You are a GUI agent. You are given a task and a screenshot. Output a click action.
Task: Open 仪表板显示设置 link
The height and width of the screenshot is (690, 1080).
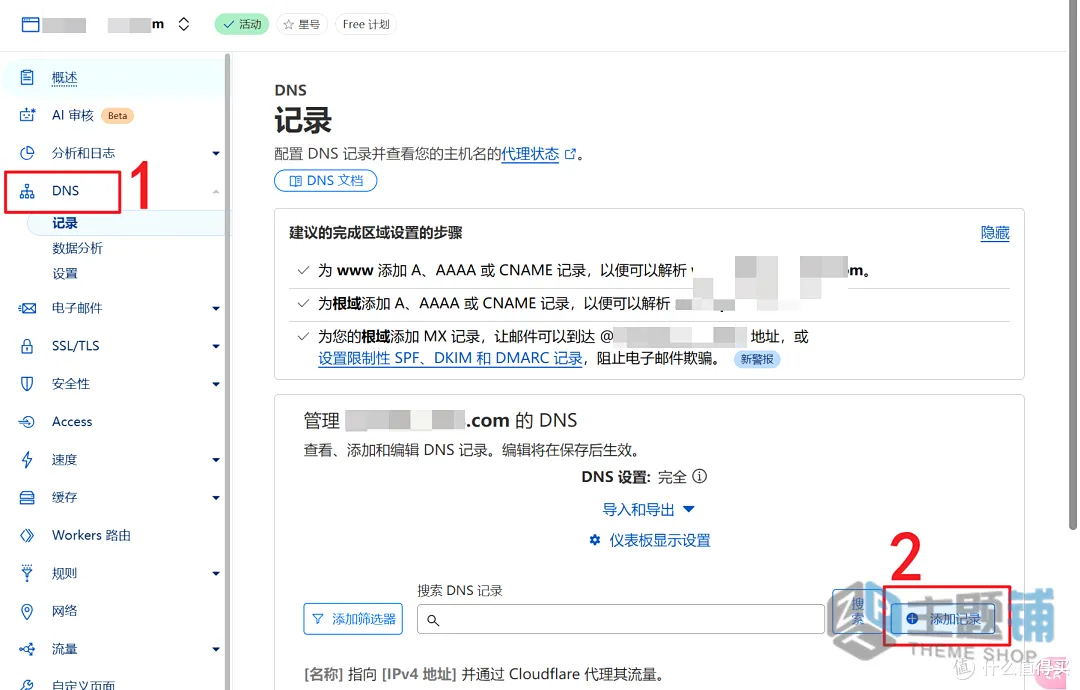(659, 541)
